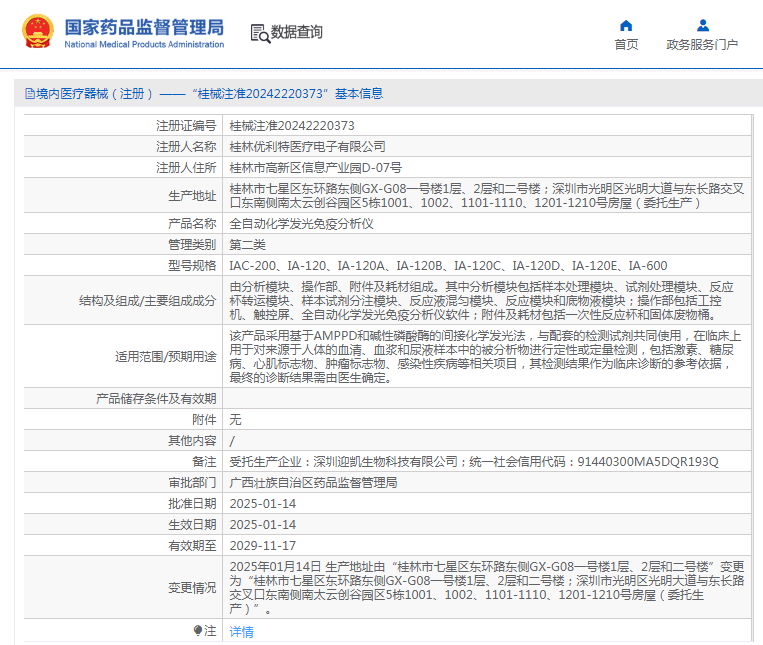Image resolution: width=763 pixels, height=645 pixels.
Task: Go to 首页 via its text label
Action: point(626,45)
